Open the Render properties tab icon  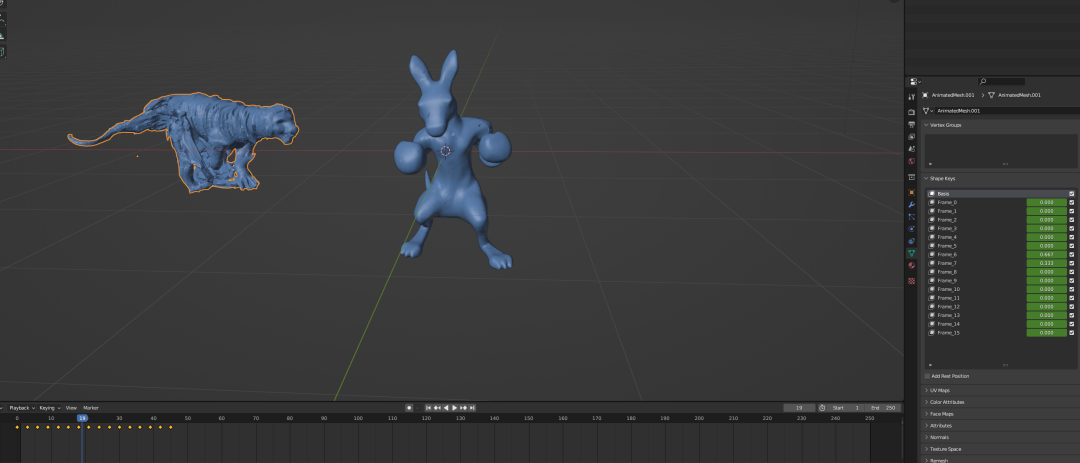(x=912, y=112)
